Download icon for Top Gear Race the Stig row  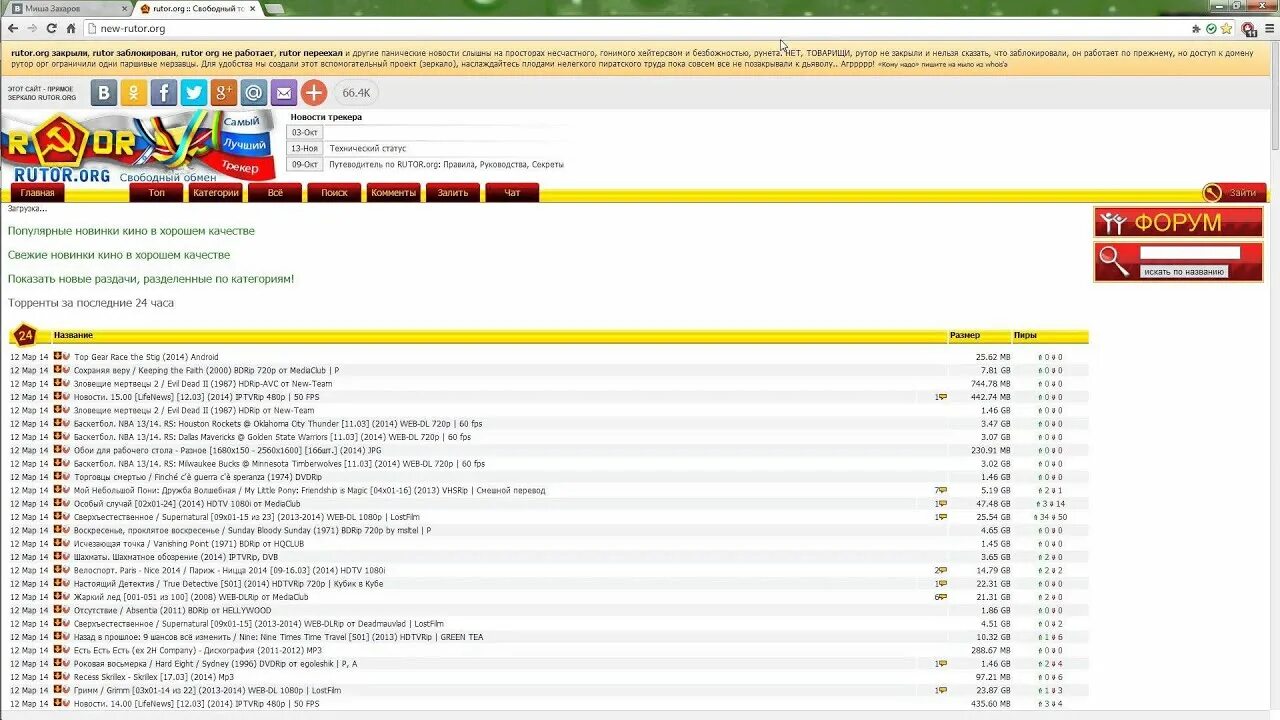point(58,356)
